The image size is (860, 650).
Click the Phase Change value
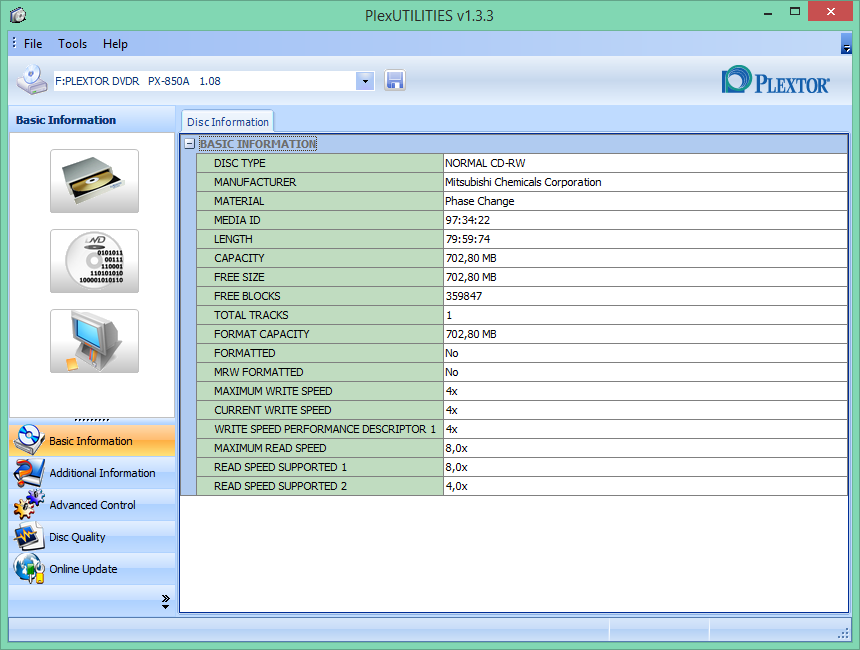point(479,201)
